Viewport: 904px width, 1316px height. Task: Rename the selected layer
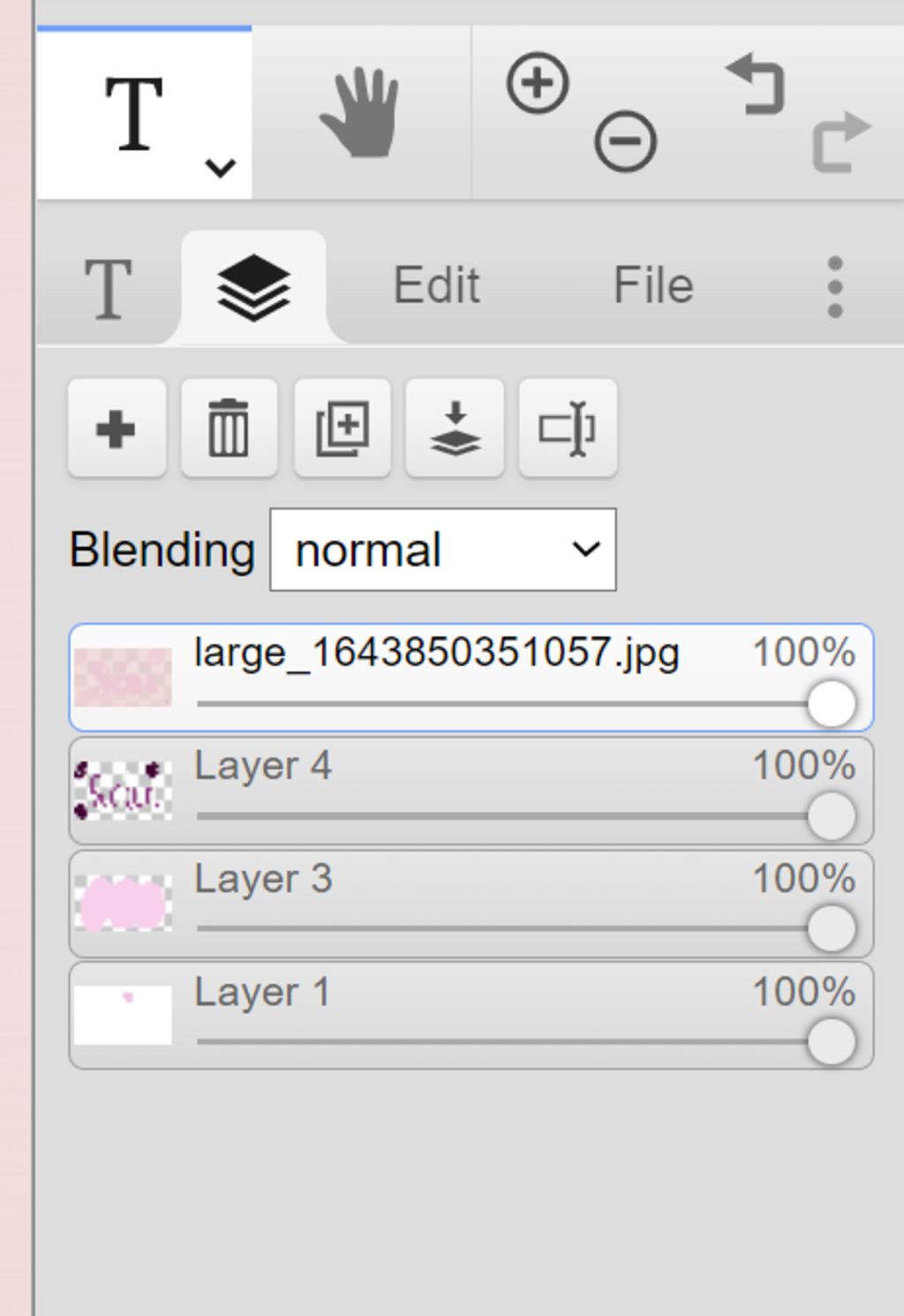pyautogui.click(x=568, y=429)
